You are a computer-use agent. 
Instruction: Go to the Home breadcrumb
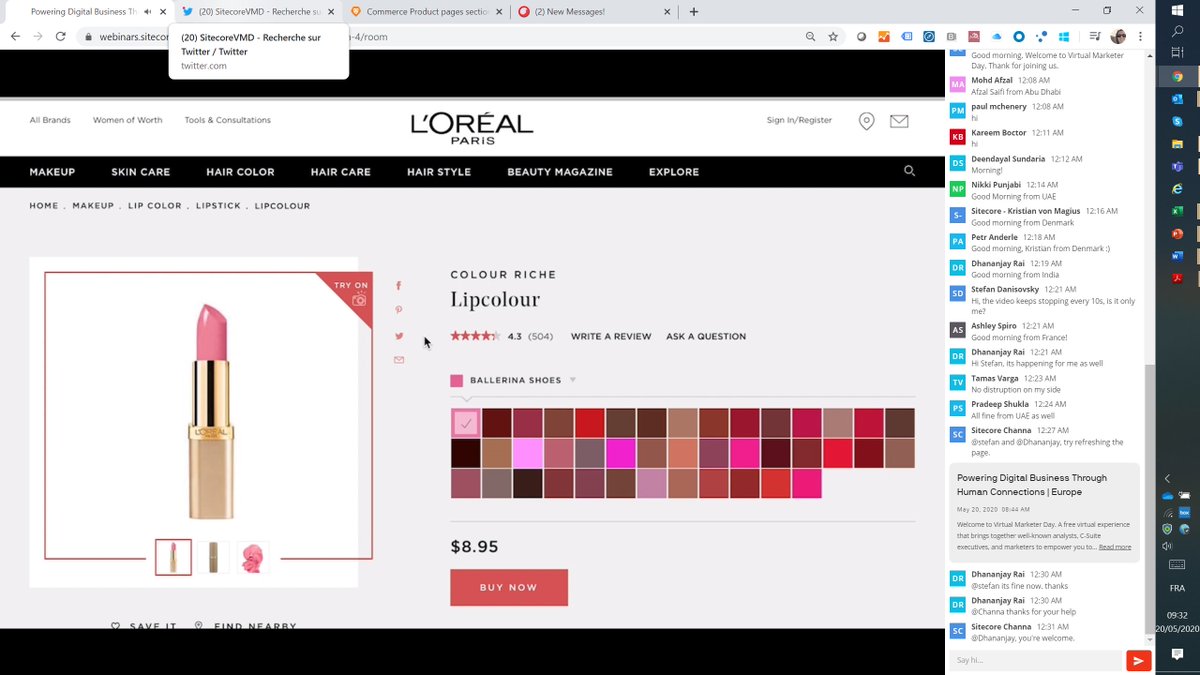point(44,206)
